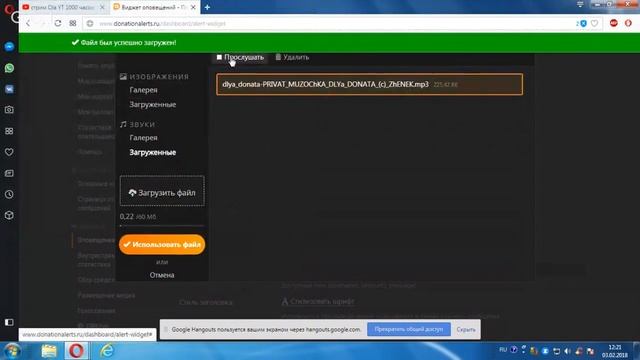640x360 pixels.
Task: Open the Opera menu logo at top-left
Action: click(x=8, y=8)
